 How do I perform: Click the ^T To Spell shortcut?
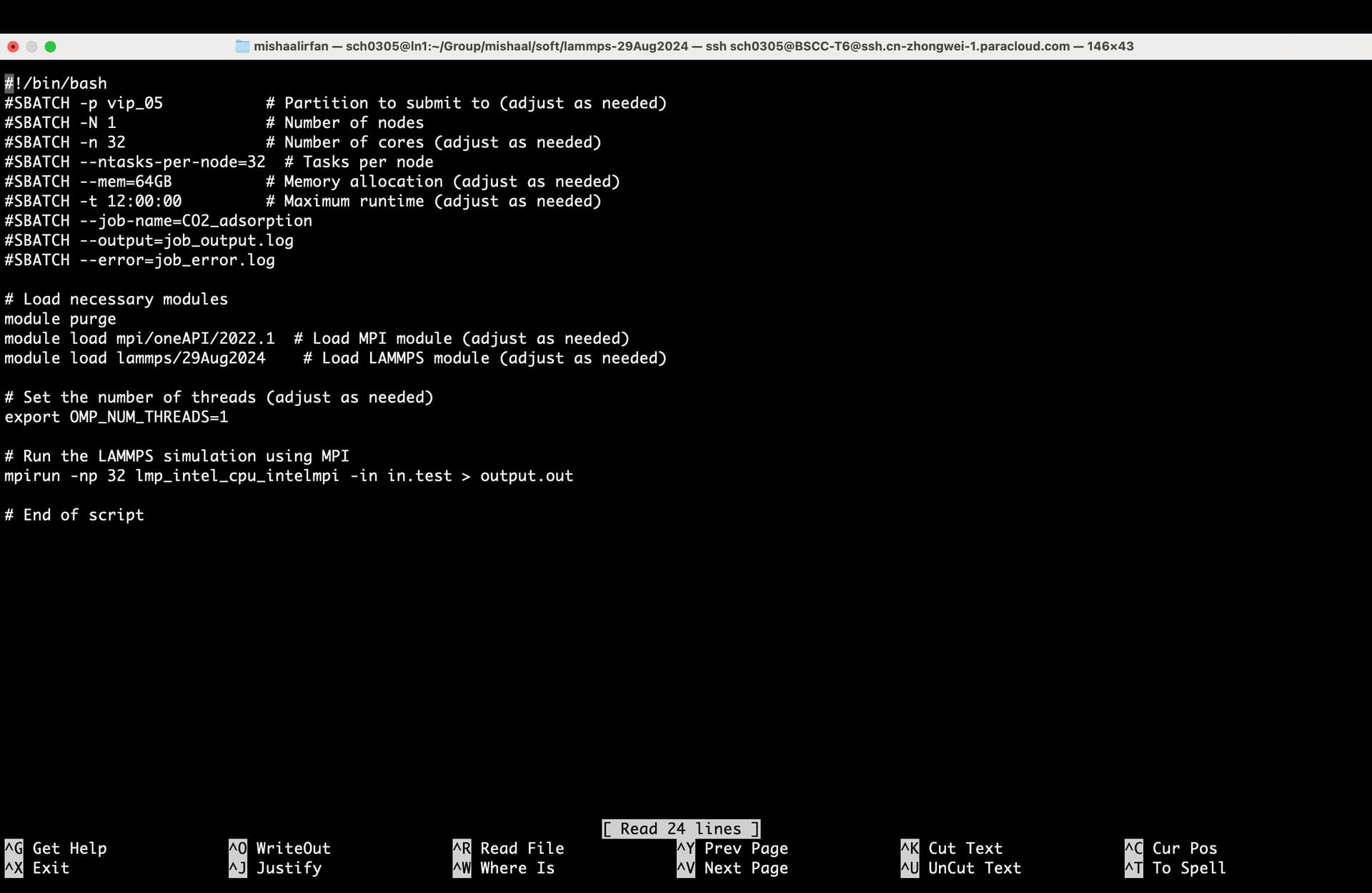(1175, 868)
